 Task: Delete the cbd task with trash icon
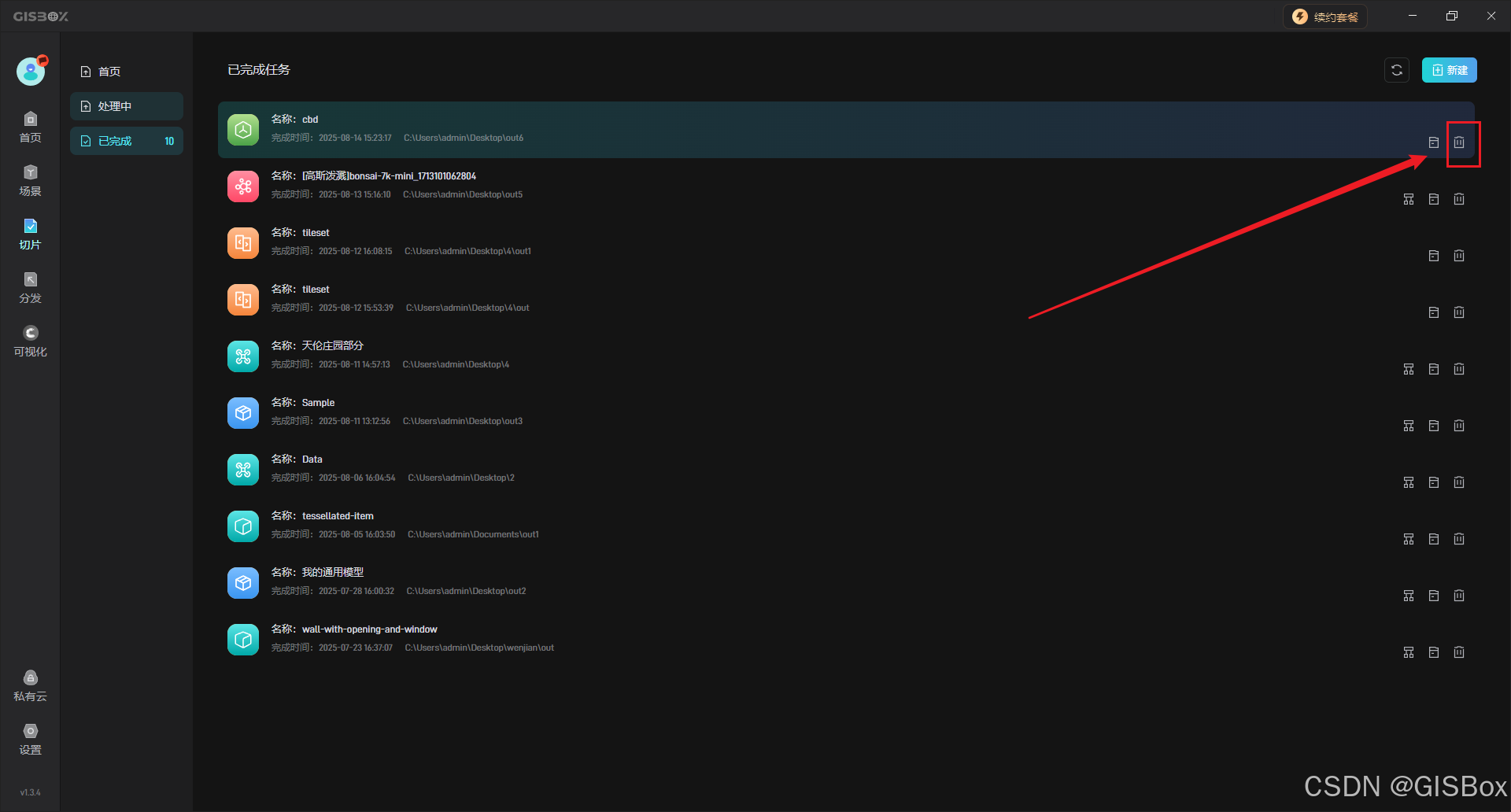tap(1459, 142)
